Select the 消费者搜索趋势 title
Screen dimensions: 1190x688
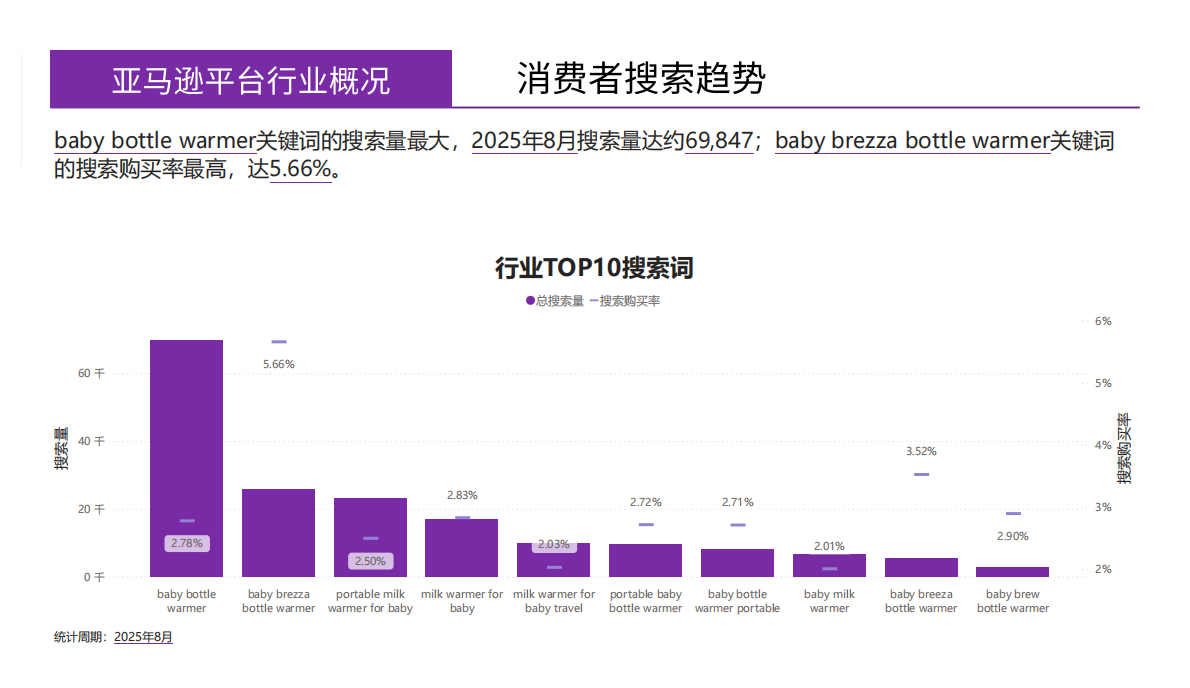(640, 76)
